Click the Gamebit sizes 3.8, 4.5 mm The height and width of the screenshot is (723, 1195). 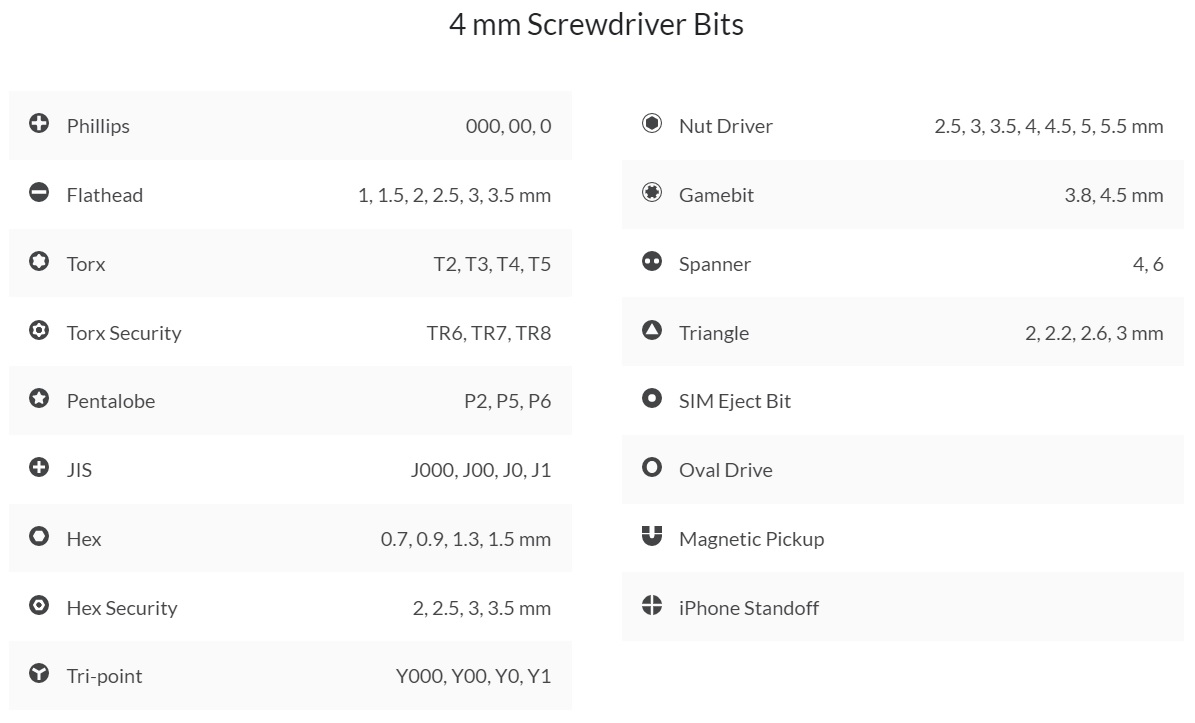coord(1114,195)
